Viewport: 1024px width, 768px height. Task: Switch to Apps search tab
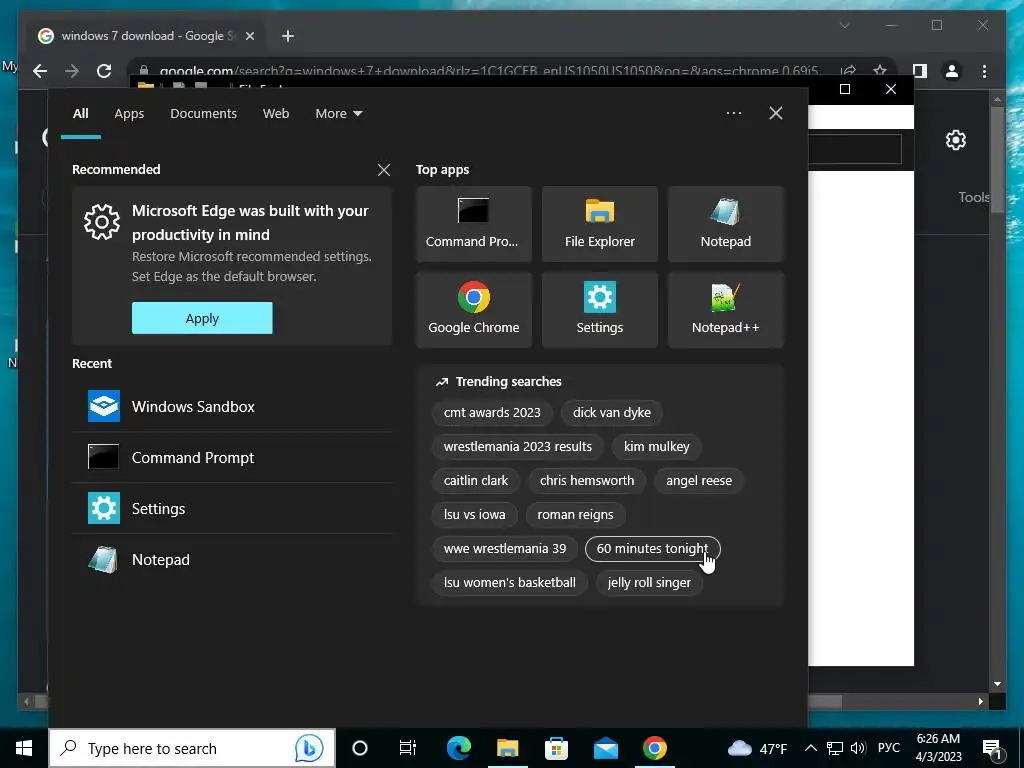(x=129, y=114)
